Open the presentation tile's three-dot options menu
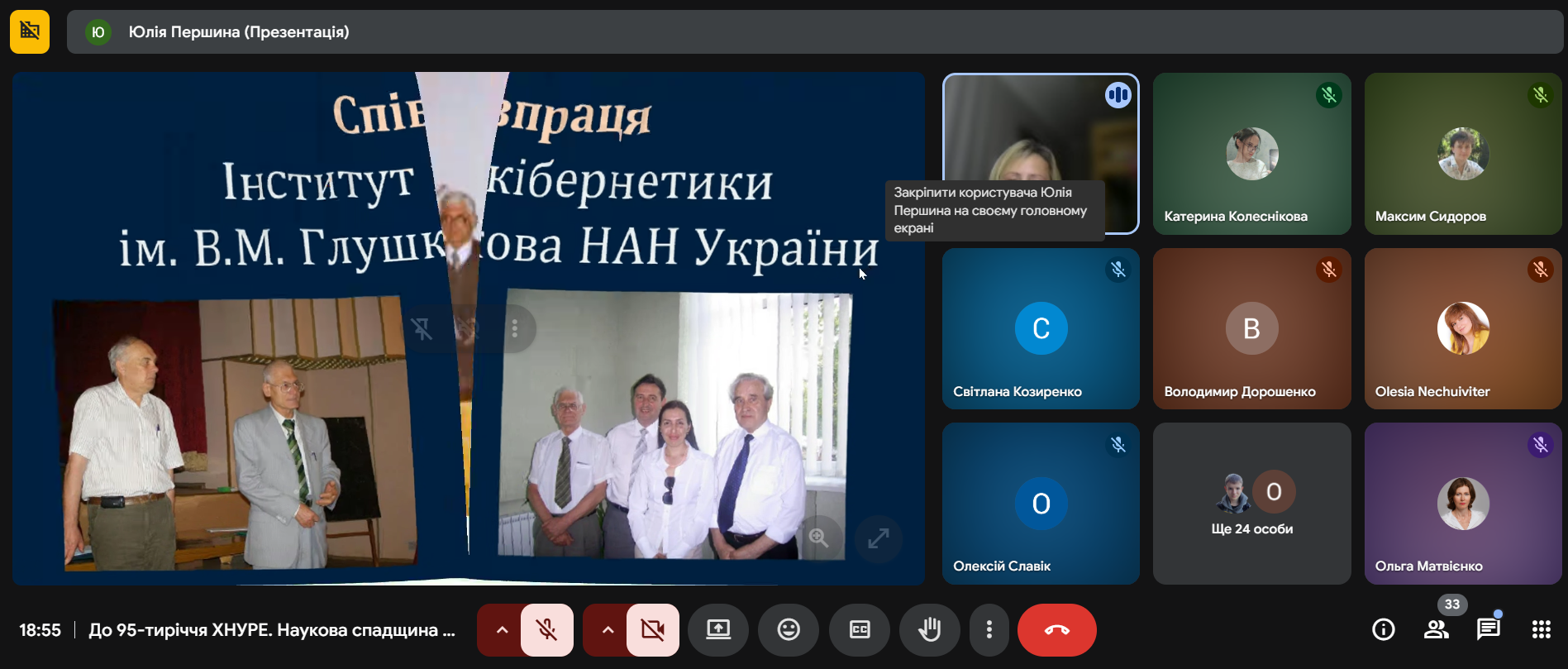1568x669 pixels. pos(515,329)
